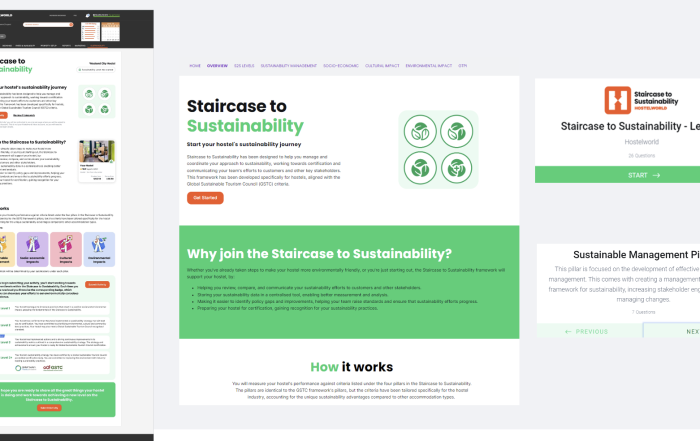Viewport: 700px width, 441px height.
Task: Open the S2S LEVELS tab
Action: click(x=244, y=66)
